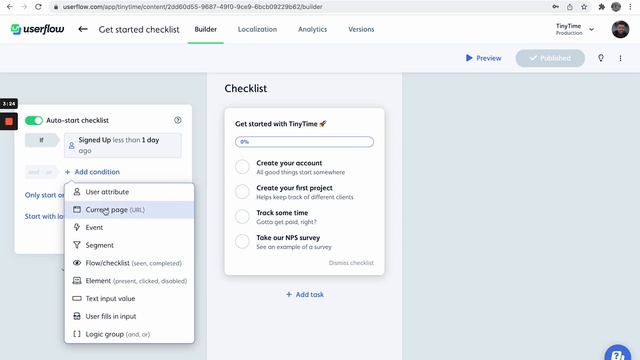Click the If condition label
640x360 pixels.
41,140
